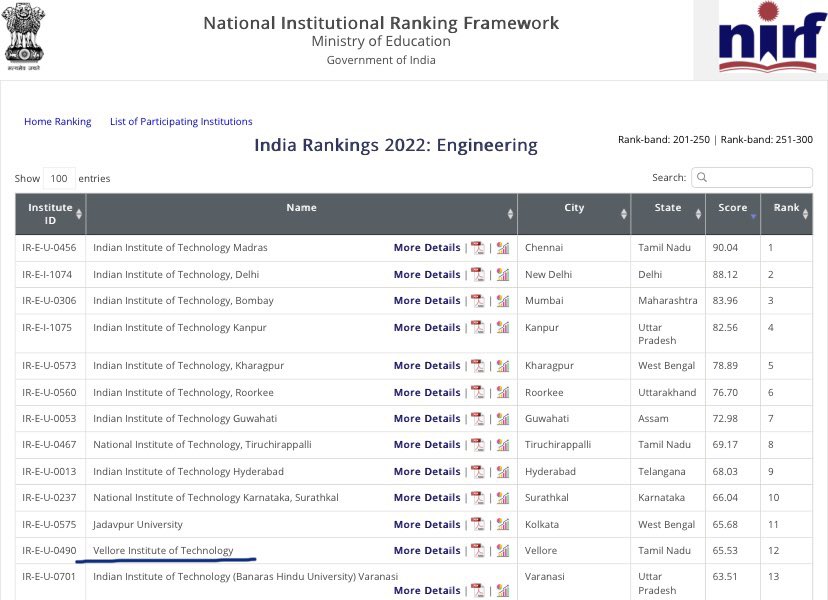Sort table by Name column

pos(302,214)
